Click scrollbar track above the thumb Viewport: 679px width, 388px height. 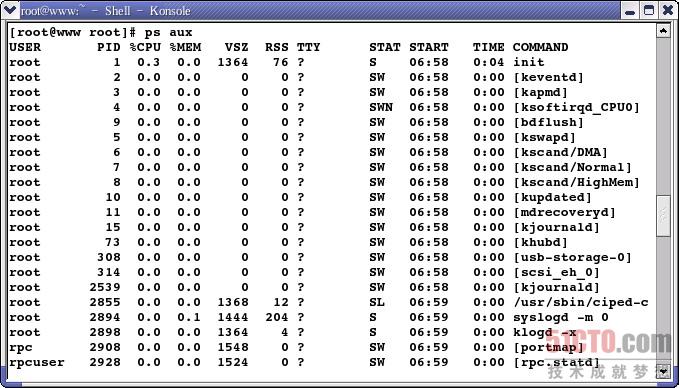tap(663, 116)
